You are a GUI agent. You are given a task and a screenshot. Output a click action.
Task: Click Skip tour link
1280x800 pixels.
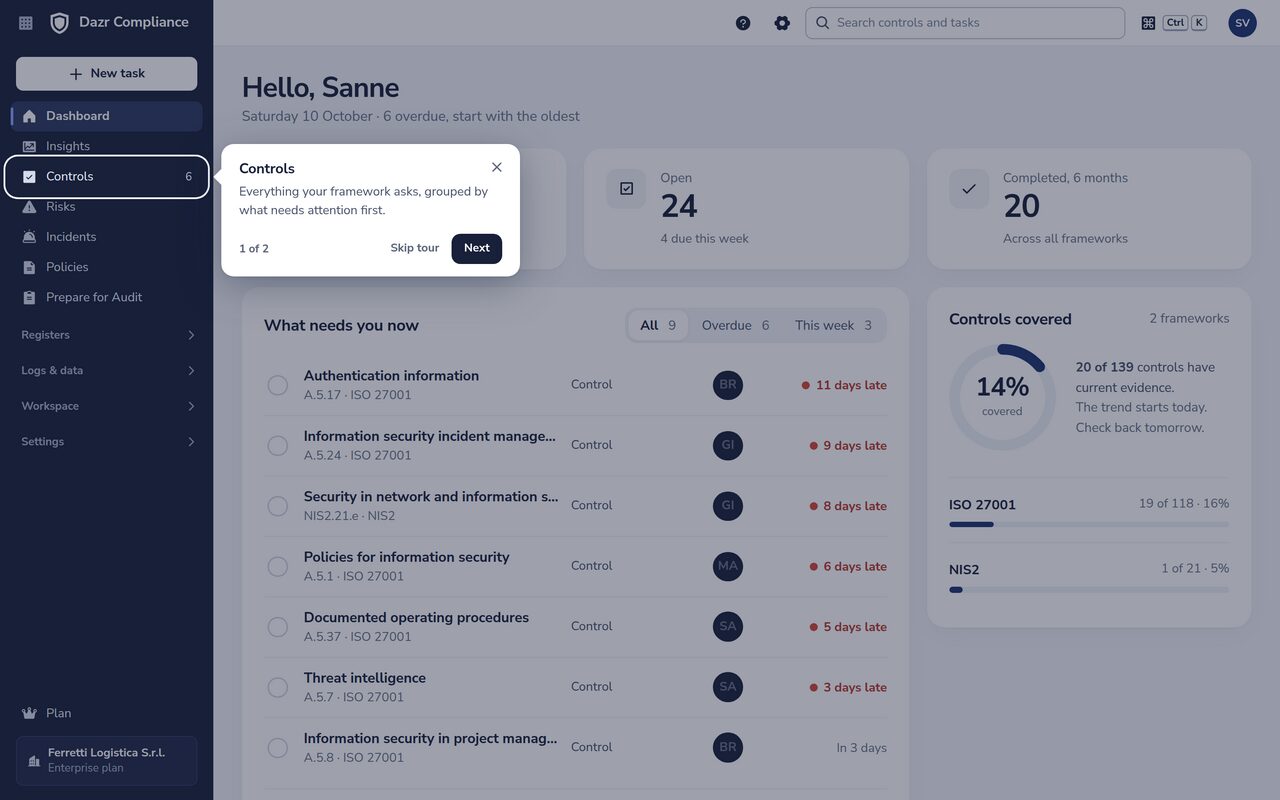coord(415,248)
